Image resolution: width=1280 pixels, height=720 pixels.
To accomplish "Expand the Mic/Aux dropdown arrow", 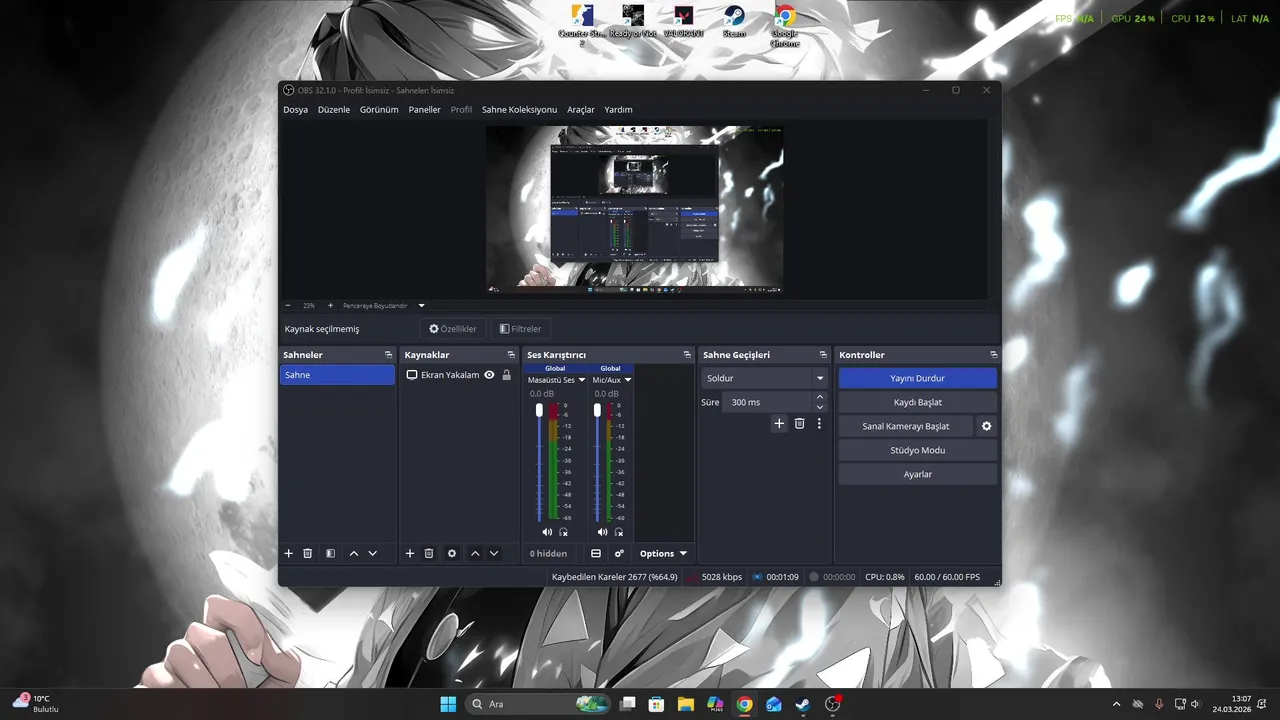I will 628,380.
